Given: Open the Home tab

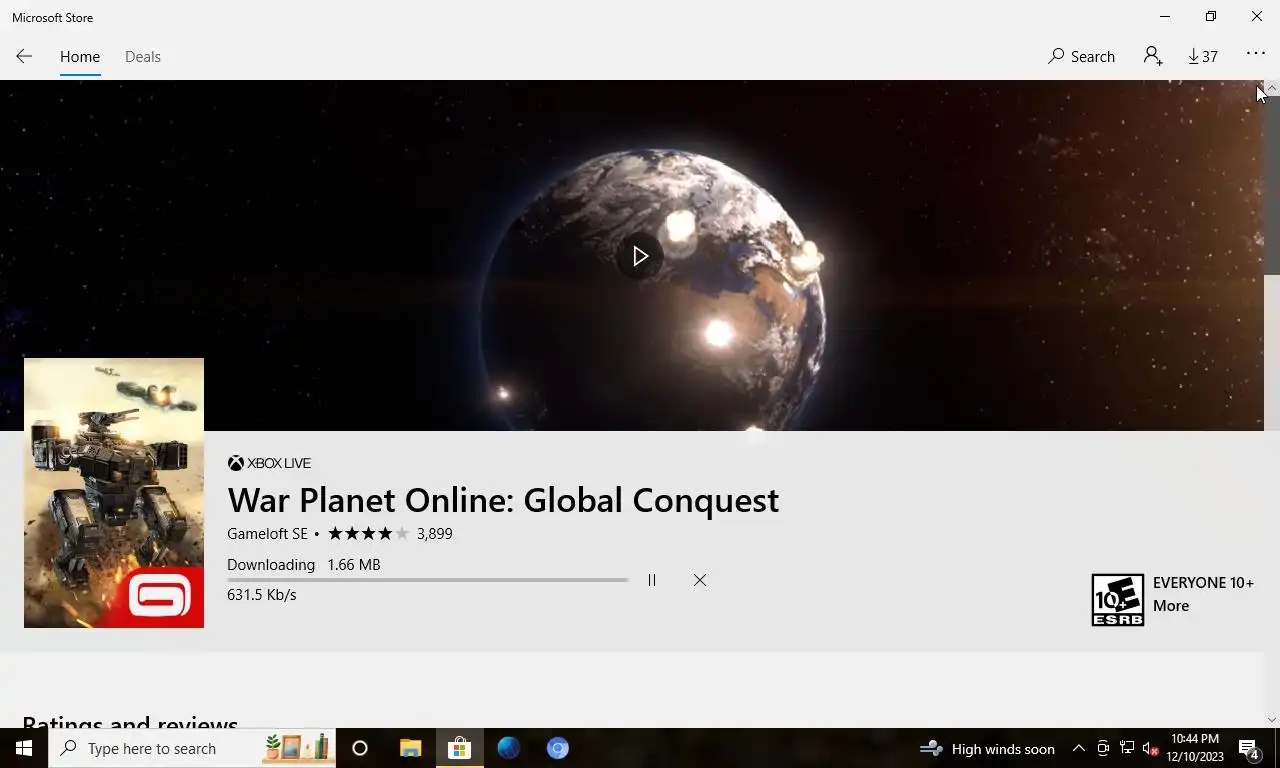Looking at the screenshot, I should pyautogui.click(x=80, y=57).
